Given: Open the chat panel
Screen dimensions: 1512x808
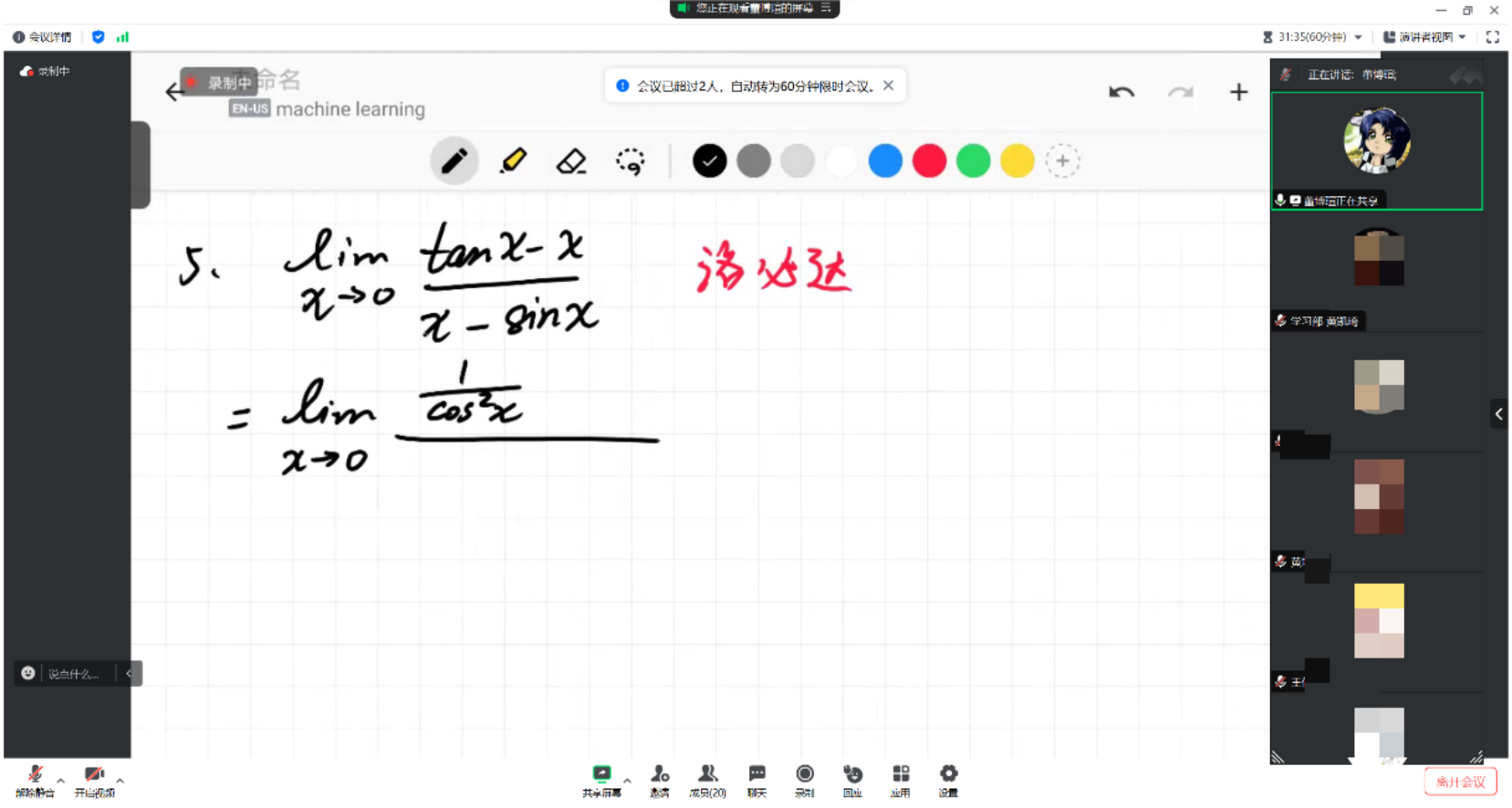Looking at the screenshot, I should 756,780.
